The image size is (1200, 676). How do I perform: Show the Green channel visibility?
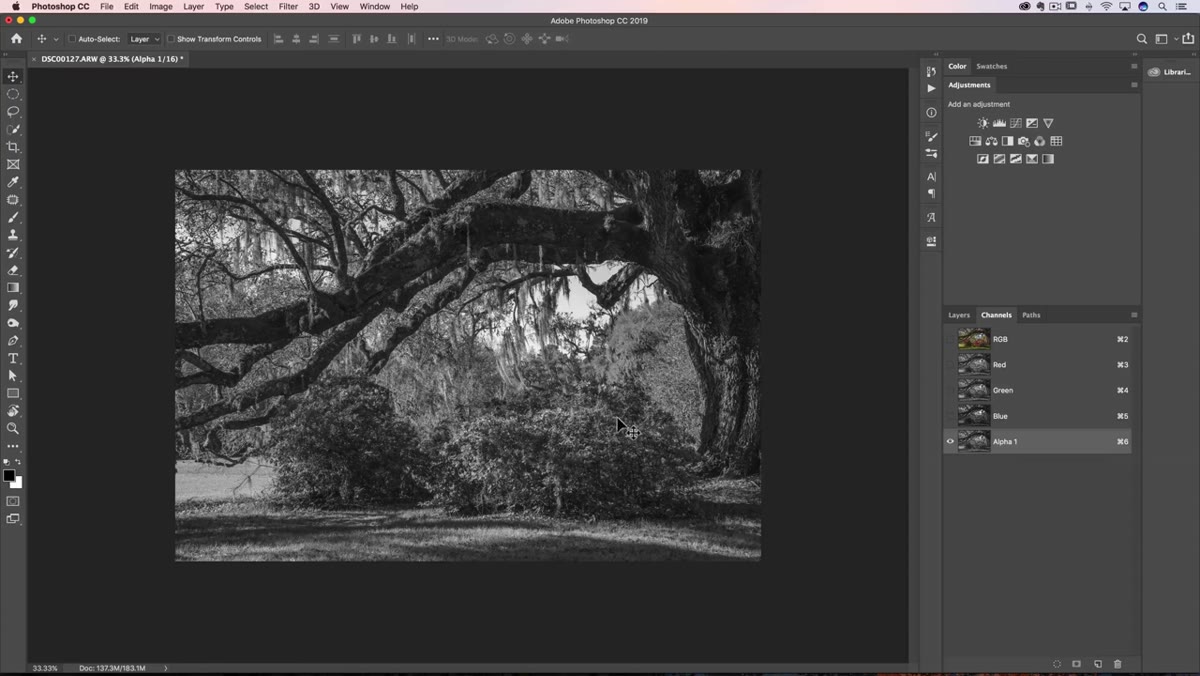click(x=950, y=390)
